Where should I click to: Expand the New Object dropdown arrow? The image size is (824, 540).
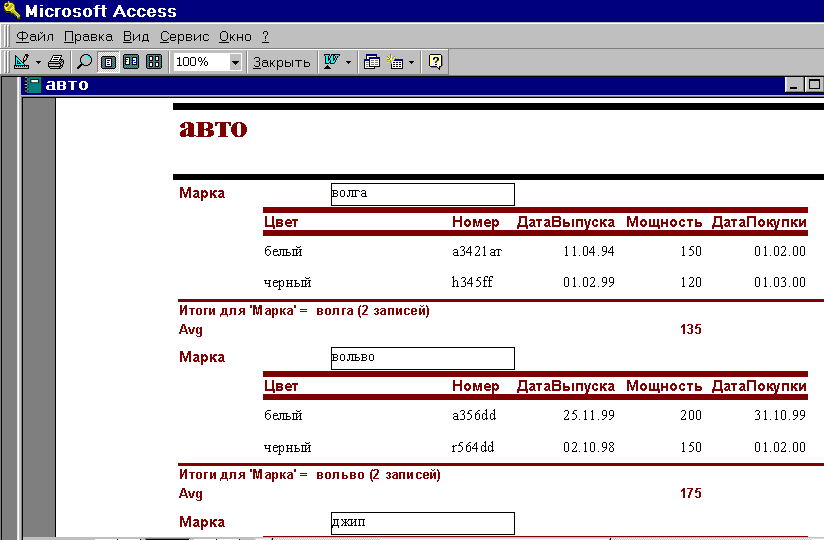(411, 63)
